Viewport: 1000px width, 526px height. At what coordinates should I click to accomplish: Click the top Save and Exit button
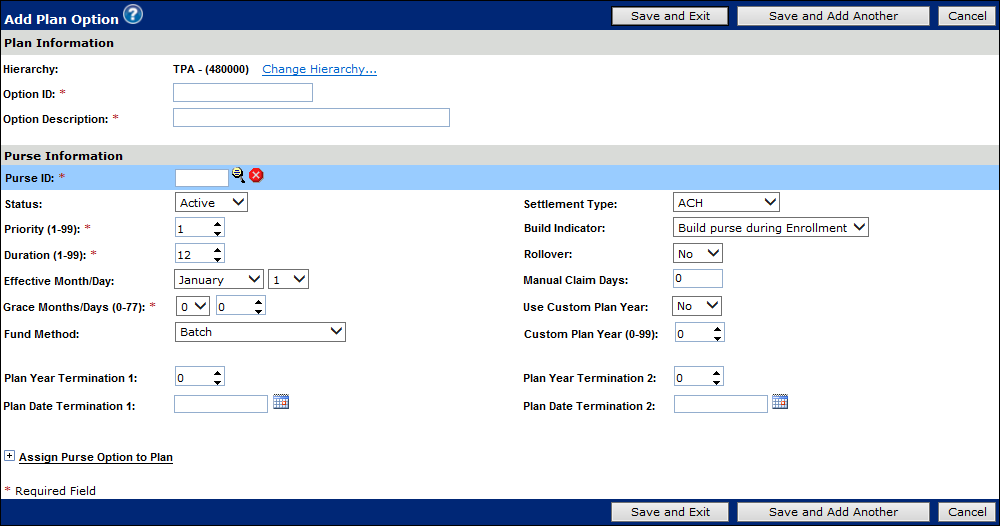tap(672, 16)
